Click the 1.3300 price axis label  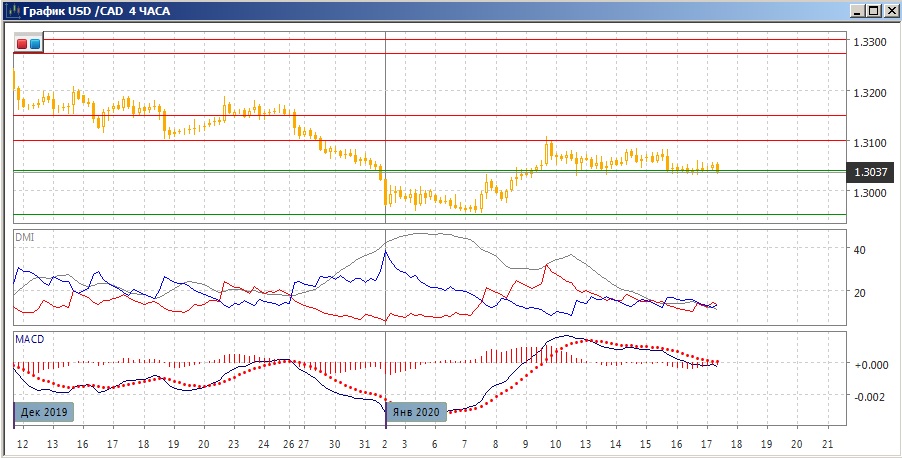[x=870, y=42]
